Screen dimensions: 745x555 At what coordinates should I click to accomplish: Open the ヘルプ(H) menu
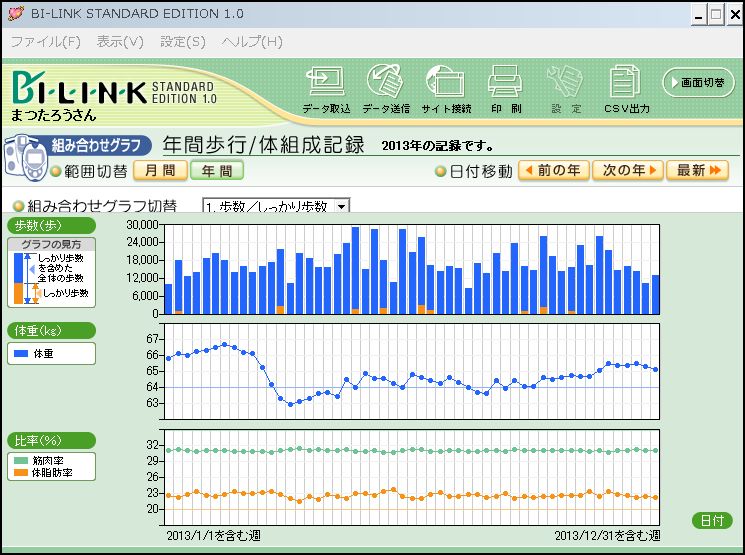click(252, 42)
